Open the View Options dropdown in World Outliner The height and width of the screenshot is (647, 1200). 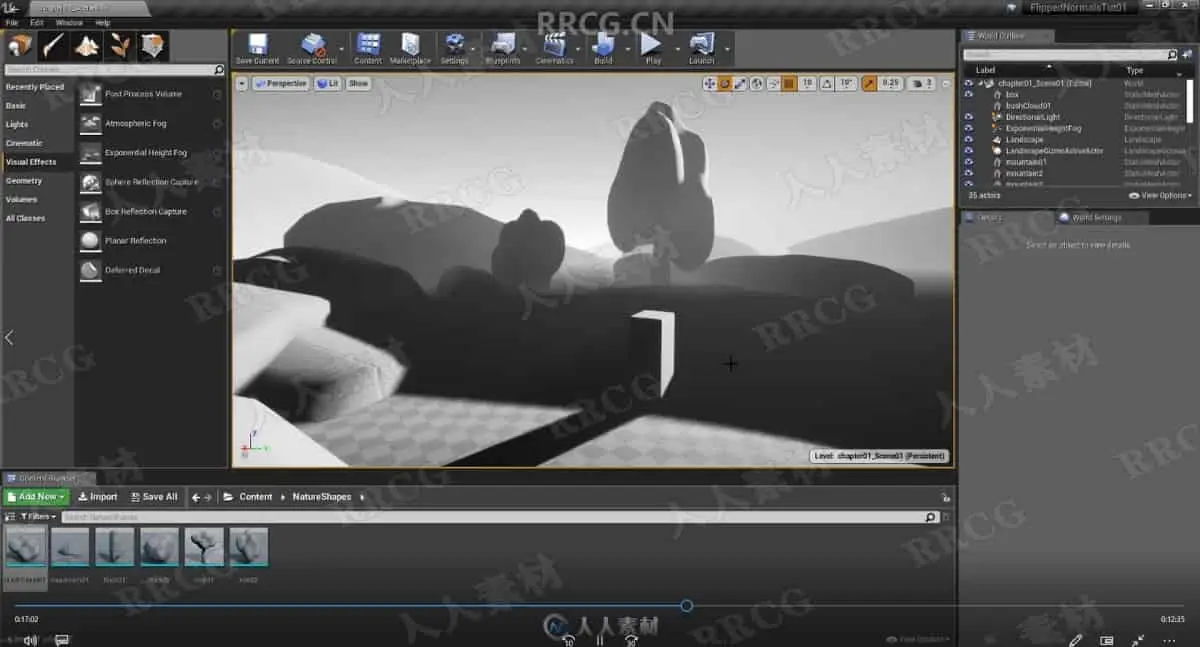[x=1161, y=195]
